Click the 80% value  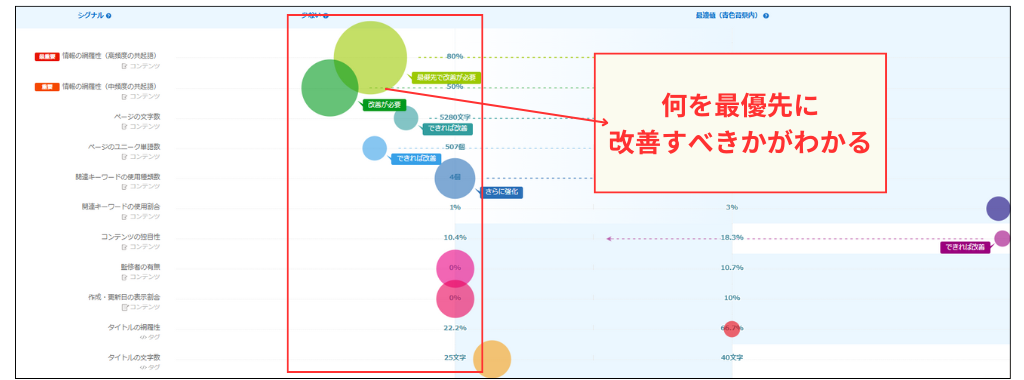click(x=455, y=56)
